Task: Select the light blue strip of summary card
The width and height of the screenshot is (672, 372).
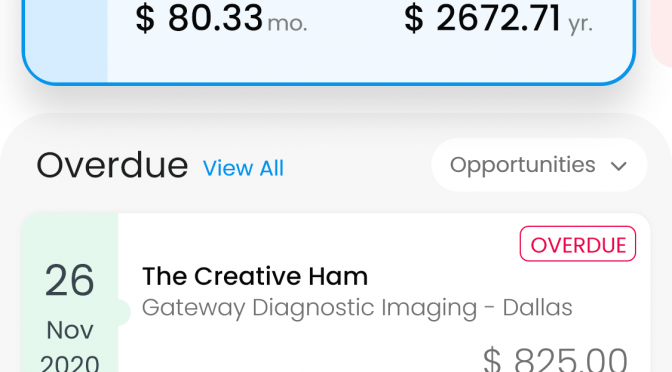Action: [65, 41]
